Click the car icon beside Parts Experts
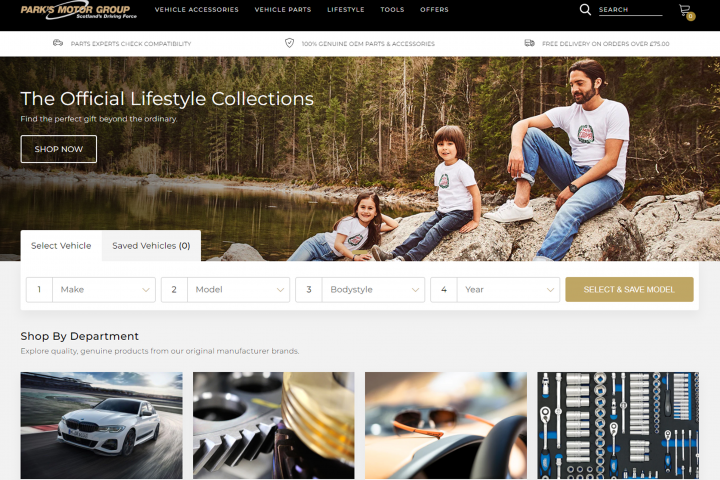The width and height of the screenshot is (720, 480). [x=58, y=43]
